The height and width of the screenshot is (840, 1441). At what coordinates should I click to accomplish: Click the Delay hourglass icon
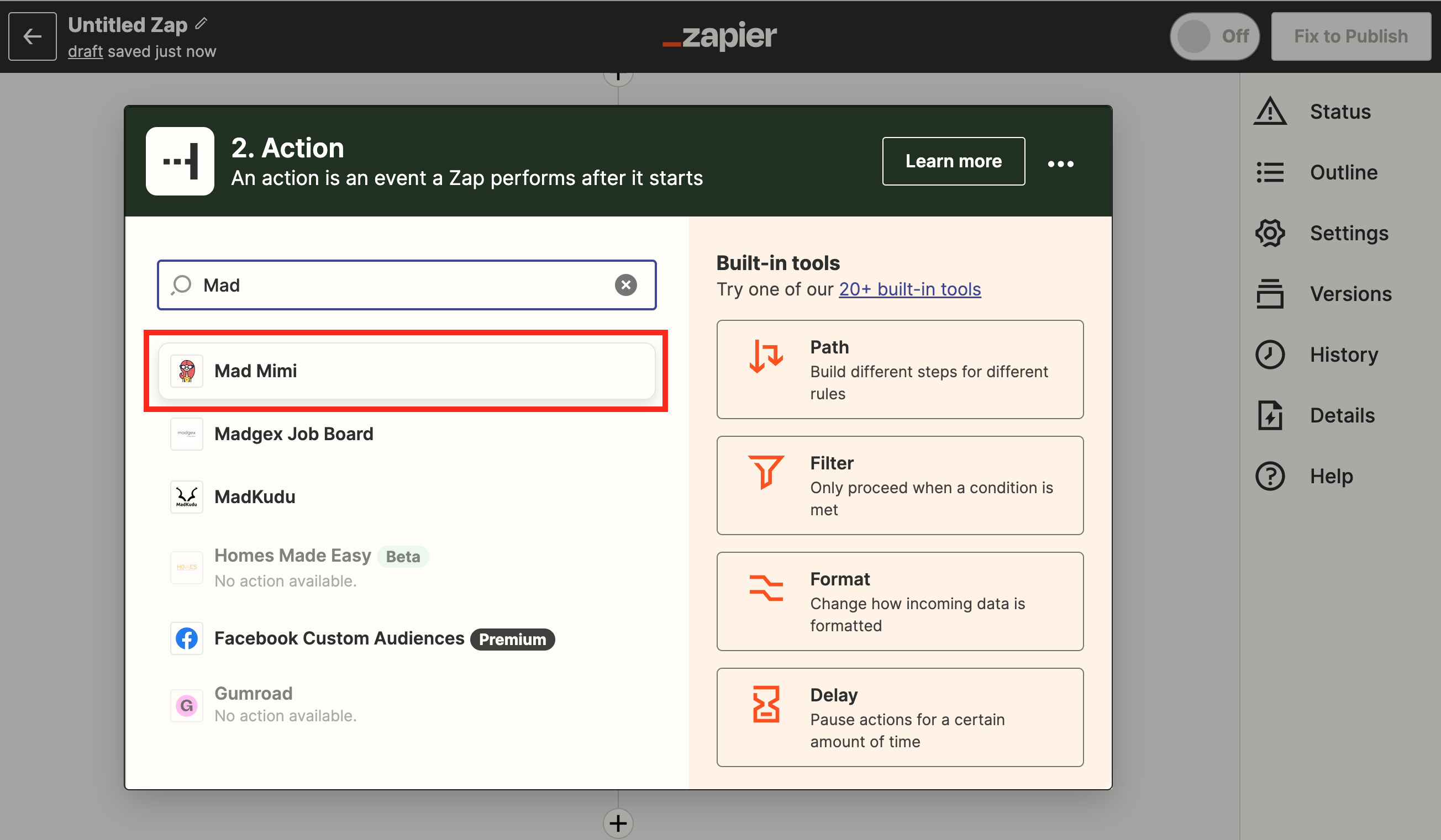766,704
